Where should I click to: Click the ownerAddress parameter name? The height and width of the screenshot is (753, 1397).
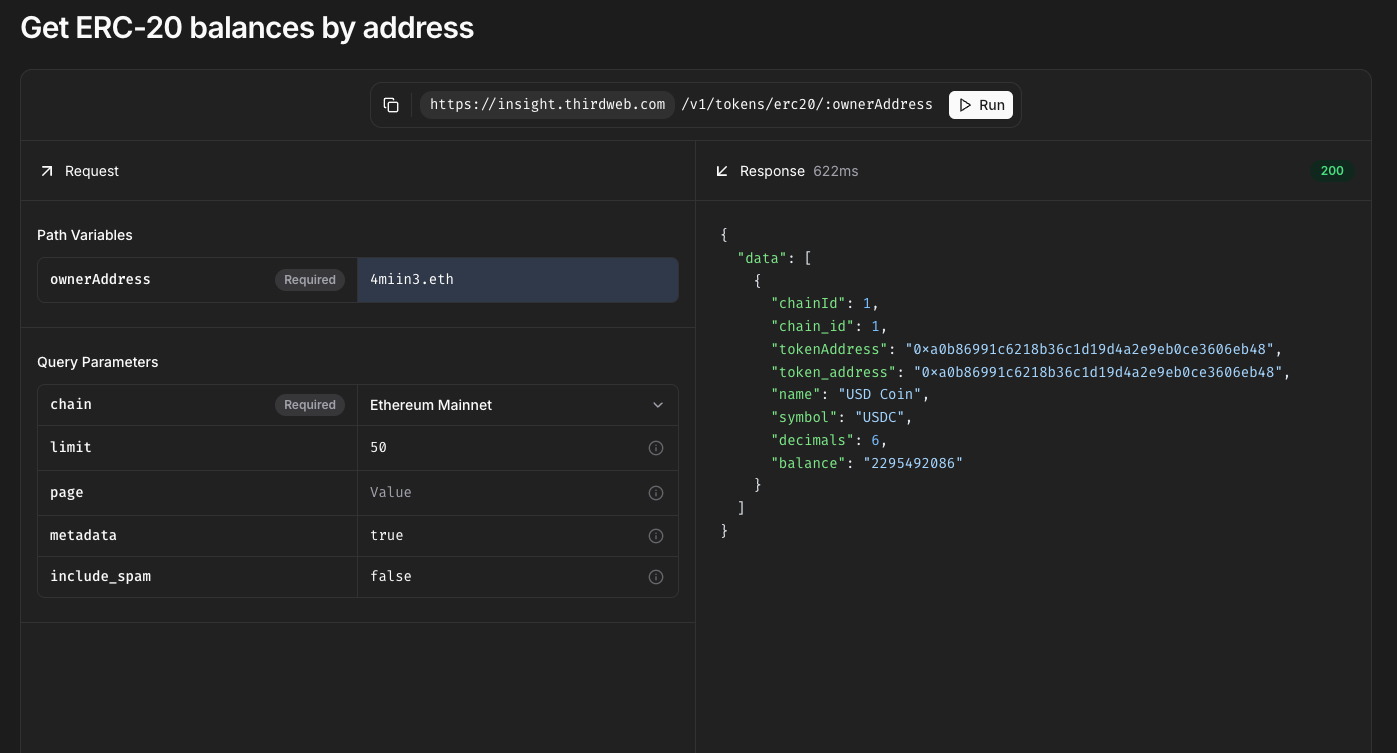[100, 280]
